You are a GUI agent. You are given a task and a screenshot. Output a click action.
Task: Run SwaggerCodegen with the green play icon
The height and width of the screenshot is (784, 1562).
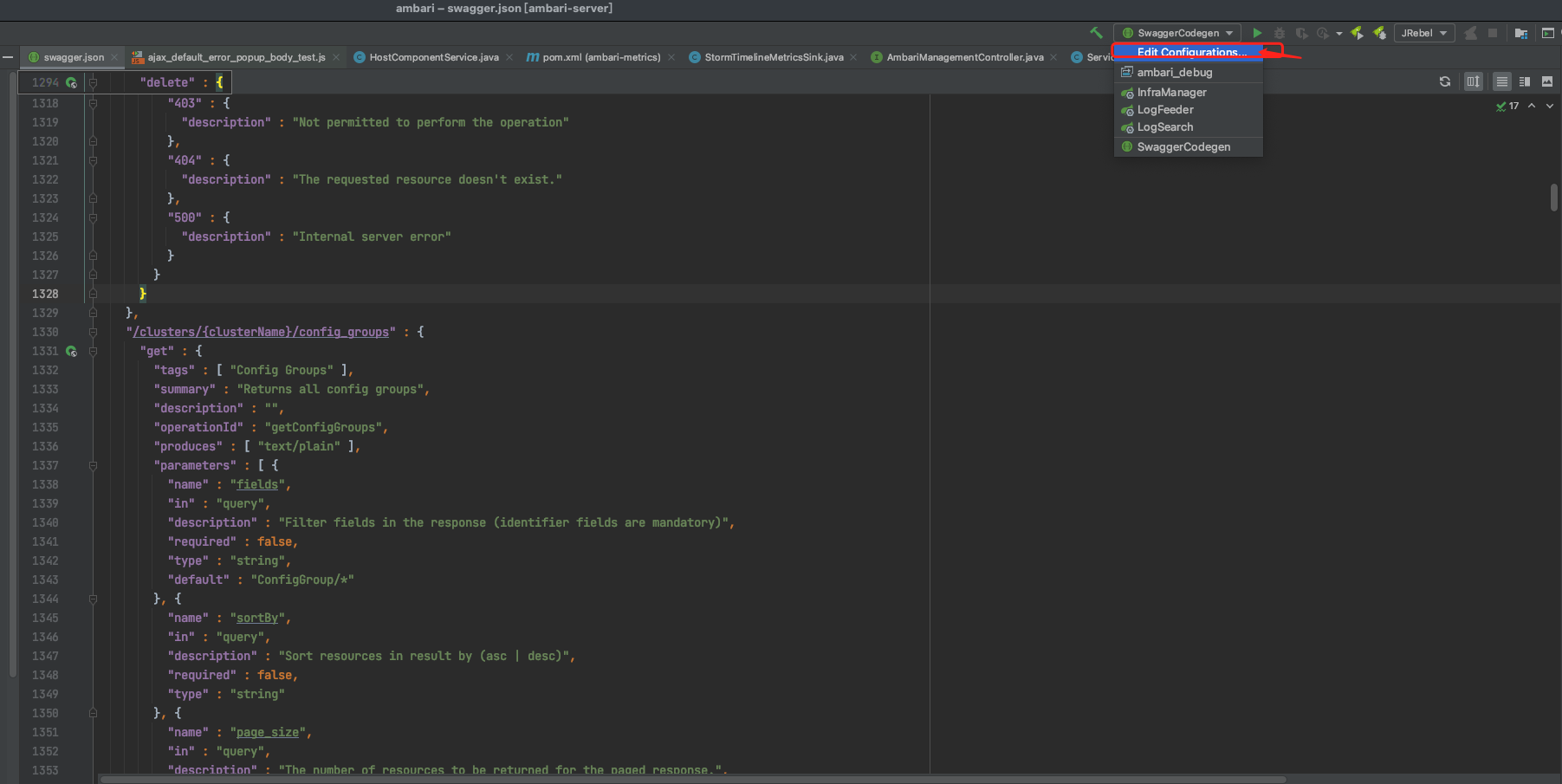[x=1257, y=33]
